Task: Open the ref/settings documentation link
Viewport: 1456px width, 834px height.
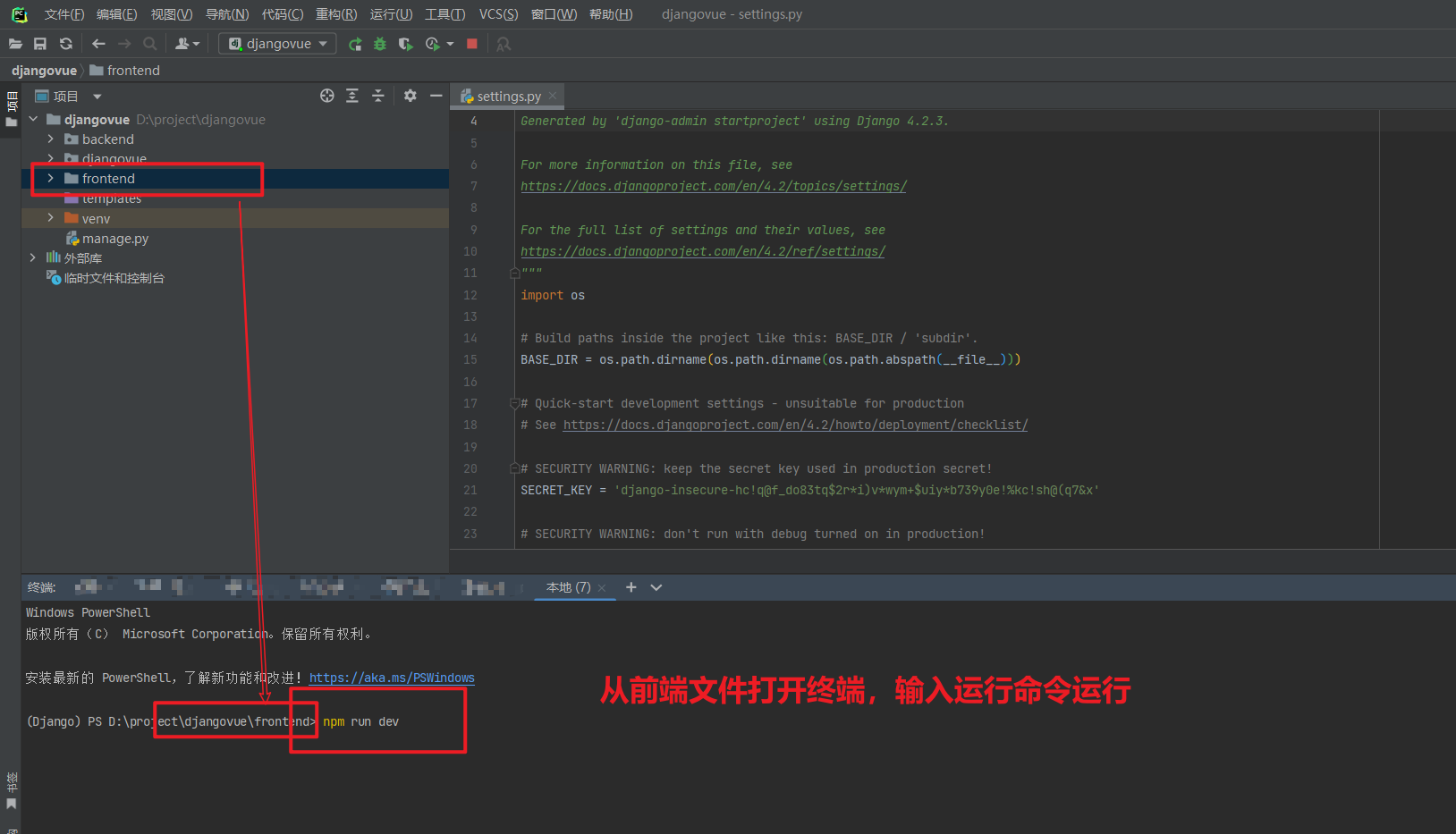Action: 703,251
